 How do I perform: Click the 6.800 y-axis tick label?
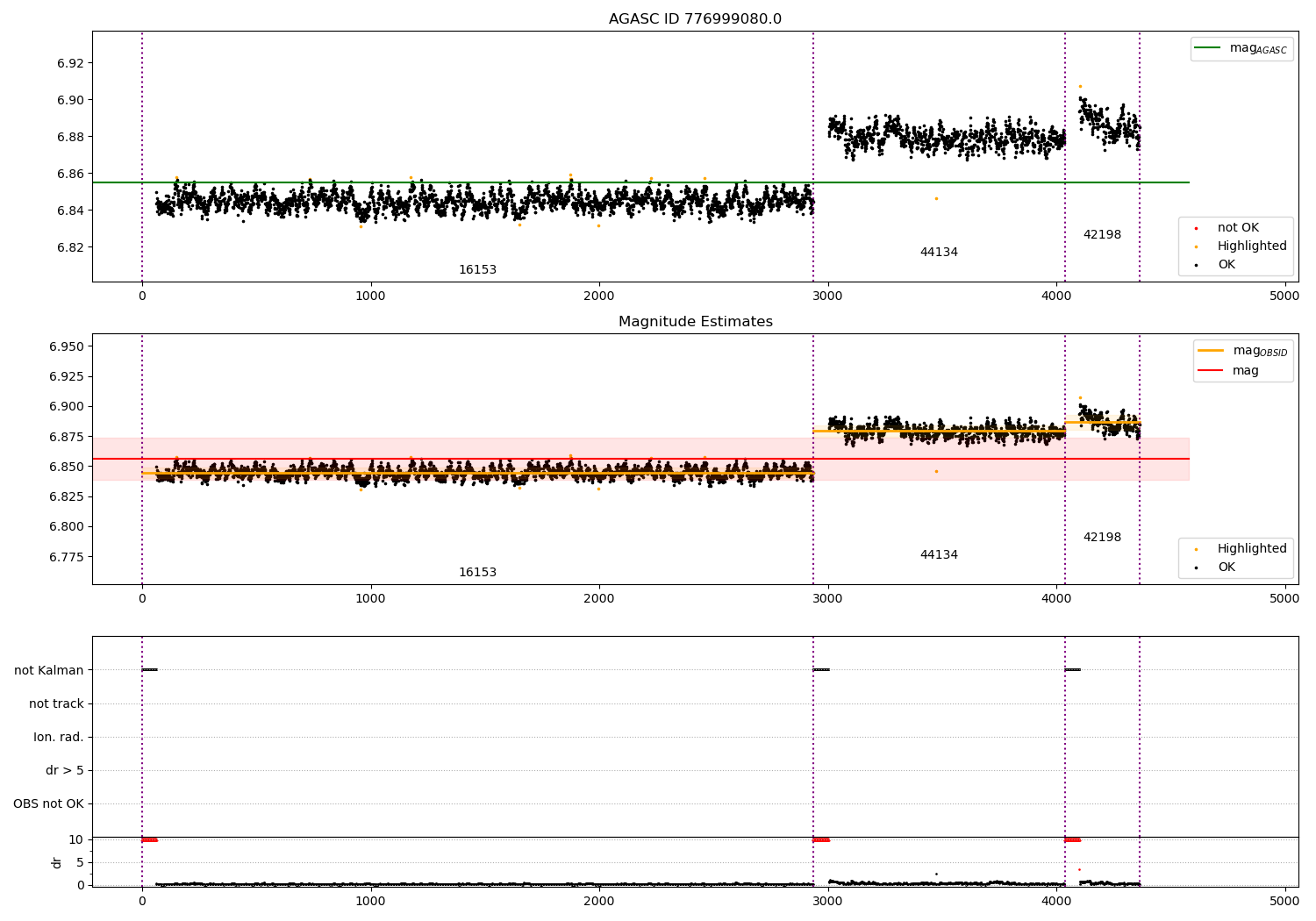coord(68,527)
